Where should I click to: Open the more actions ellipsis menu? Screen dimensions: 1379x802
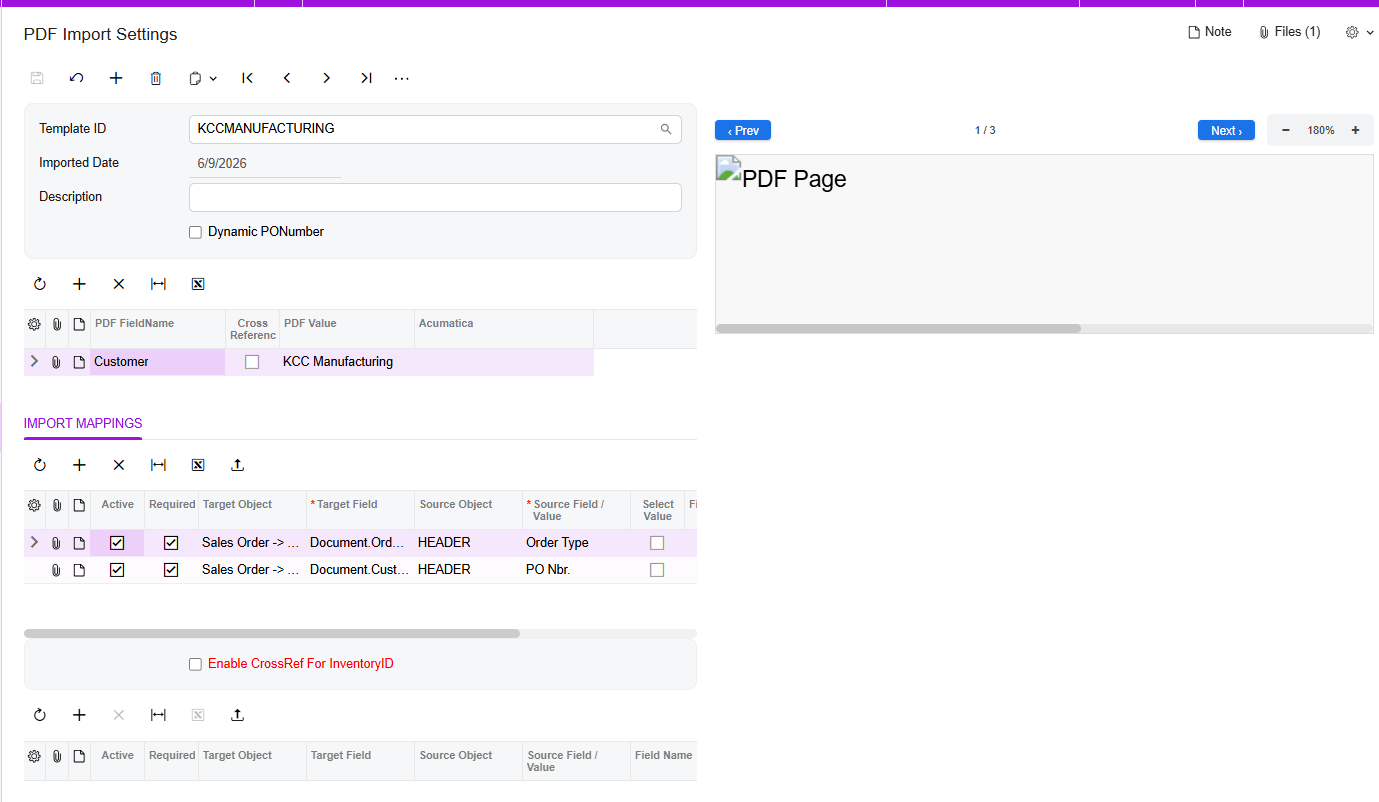[x=402, y=78]
